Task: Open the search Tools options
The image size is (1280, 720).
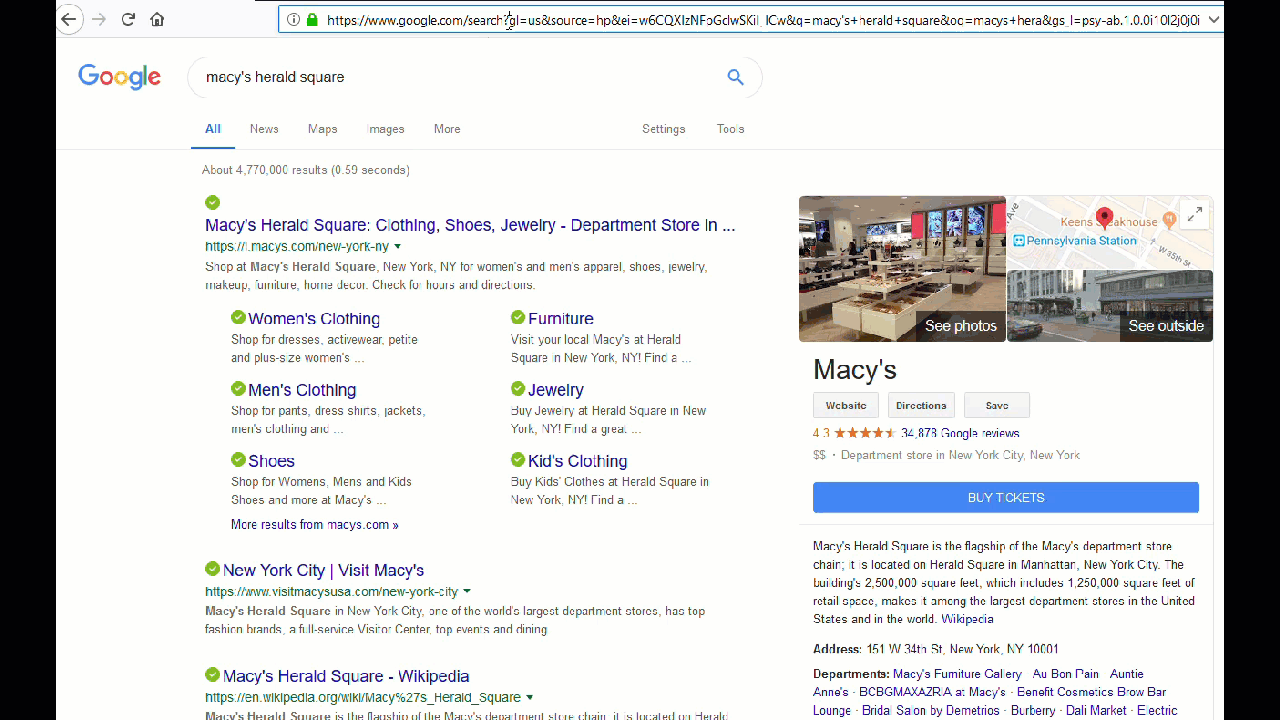Action: point(731,129)
